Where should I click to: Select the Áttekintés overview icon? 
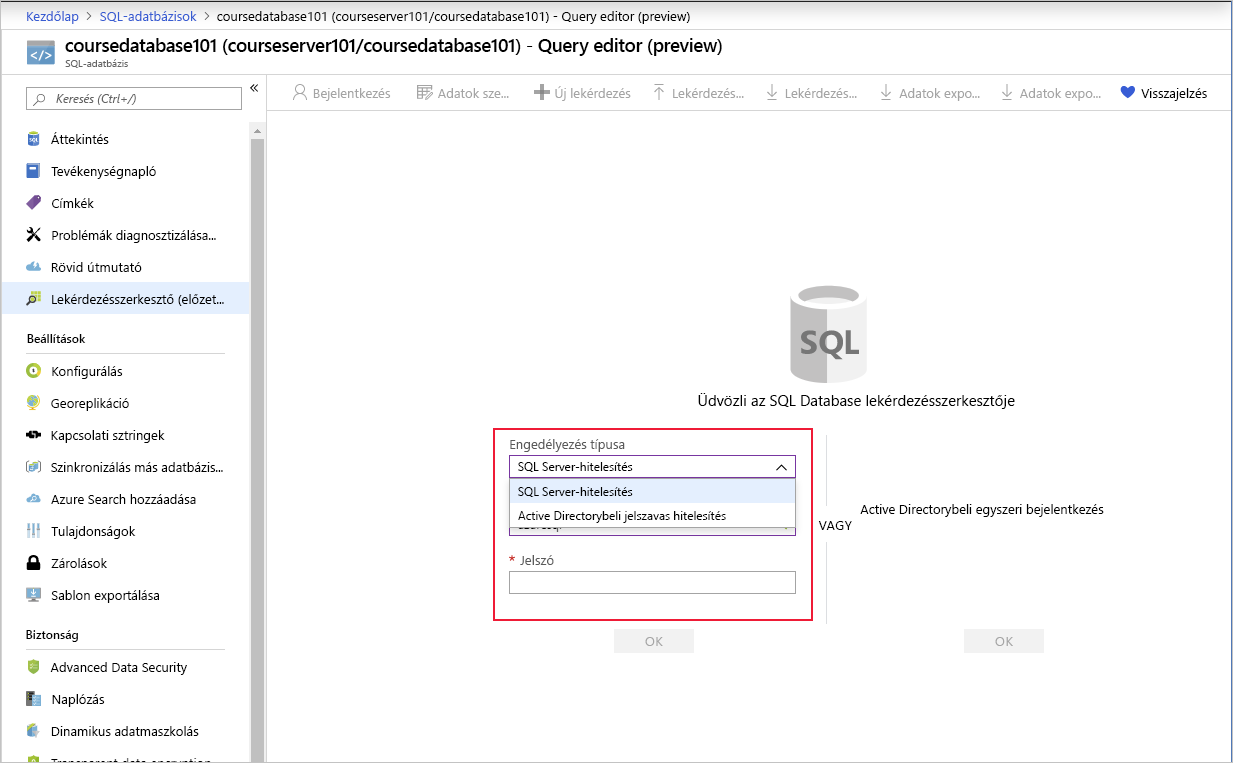31,139
